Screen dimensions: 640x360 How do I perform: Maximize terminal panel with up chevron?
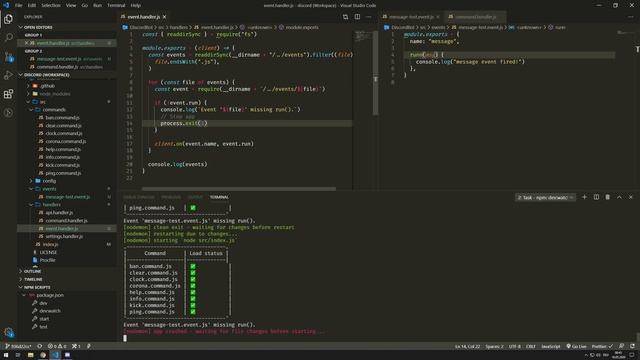pos(619,197)
